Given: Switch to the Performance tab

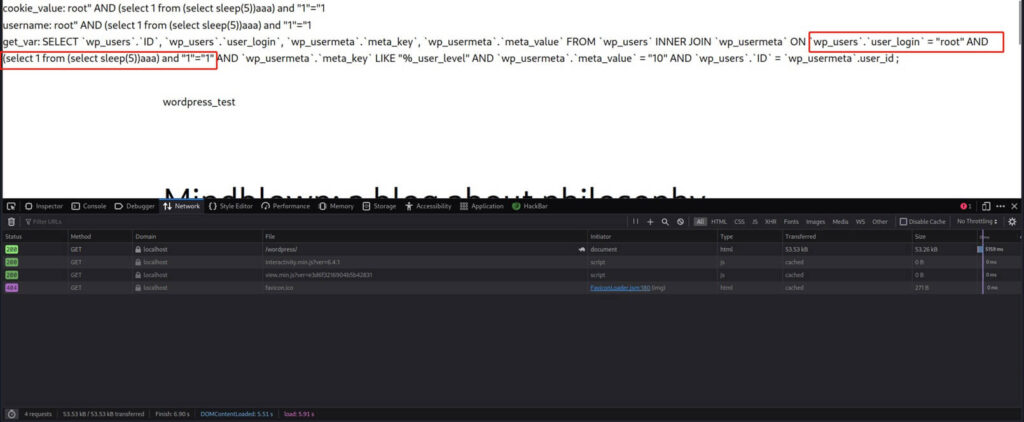Looking at the screenshot, I should coord(285,206).
